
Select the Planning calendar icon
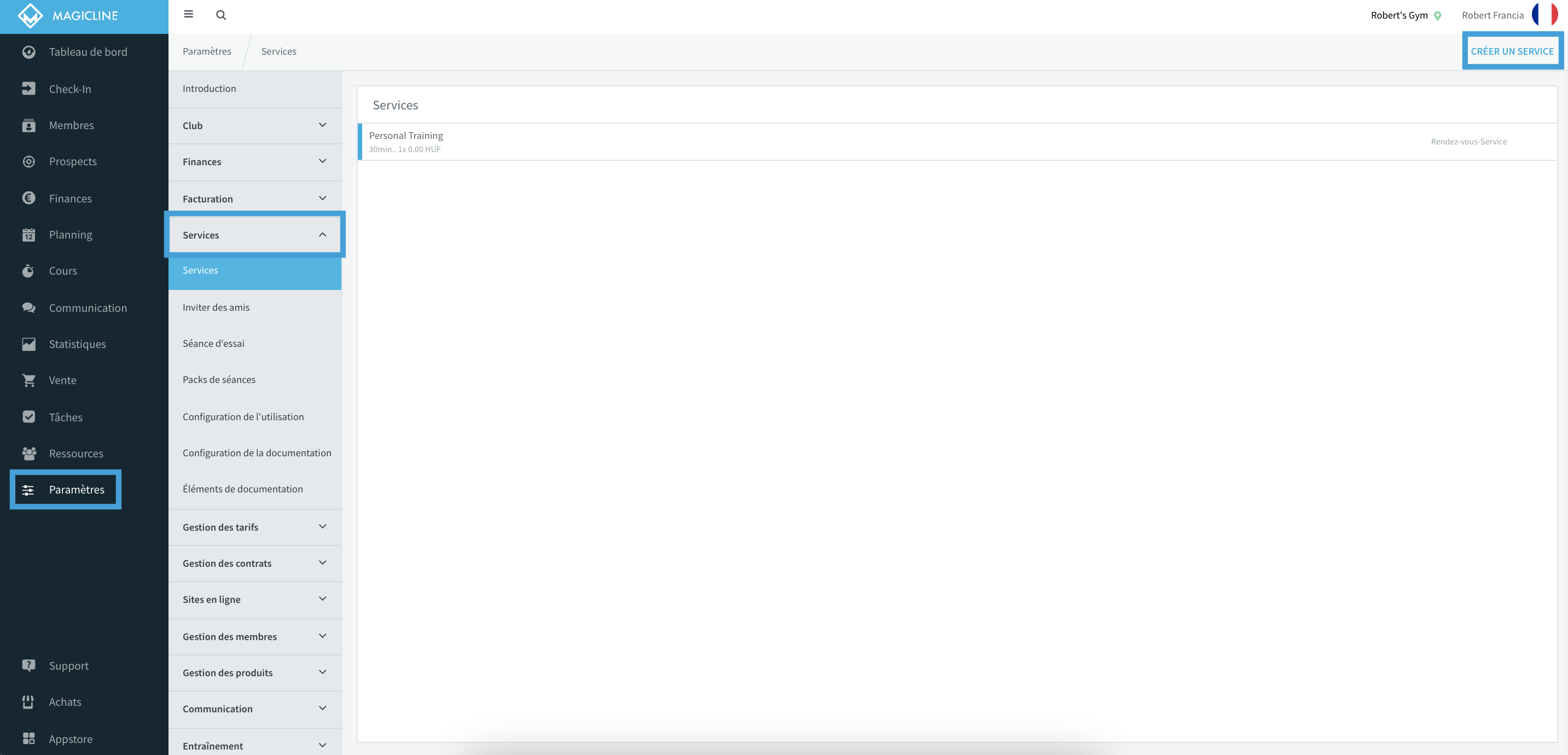click(x=28, y=234)
